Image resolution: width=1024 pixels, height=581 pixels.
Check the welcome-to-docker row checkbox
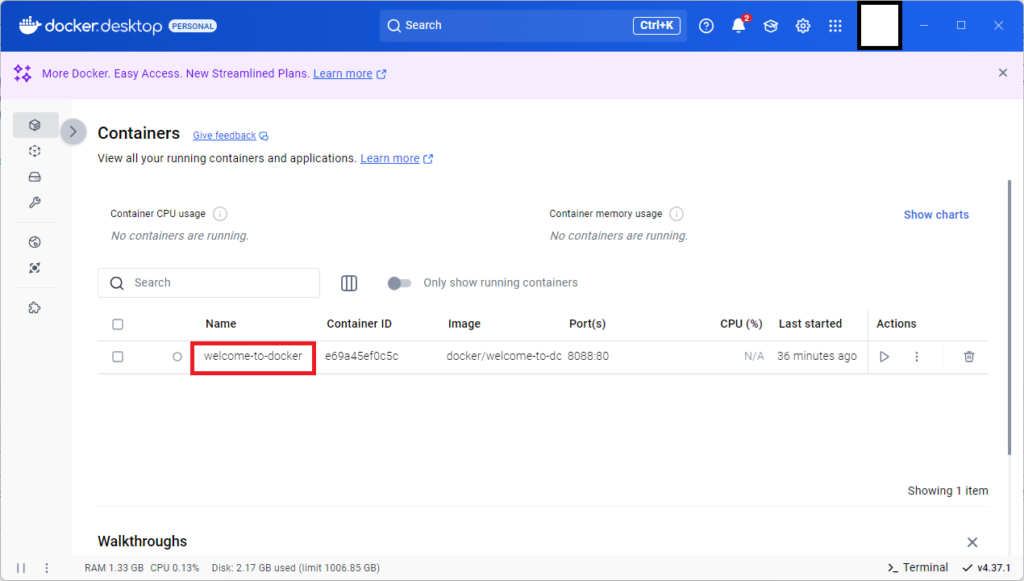tap(118, 356)
